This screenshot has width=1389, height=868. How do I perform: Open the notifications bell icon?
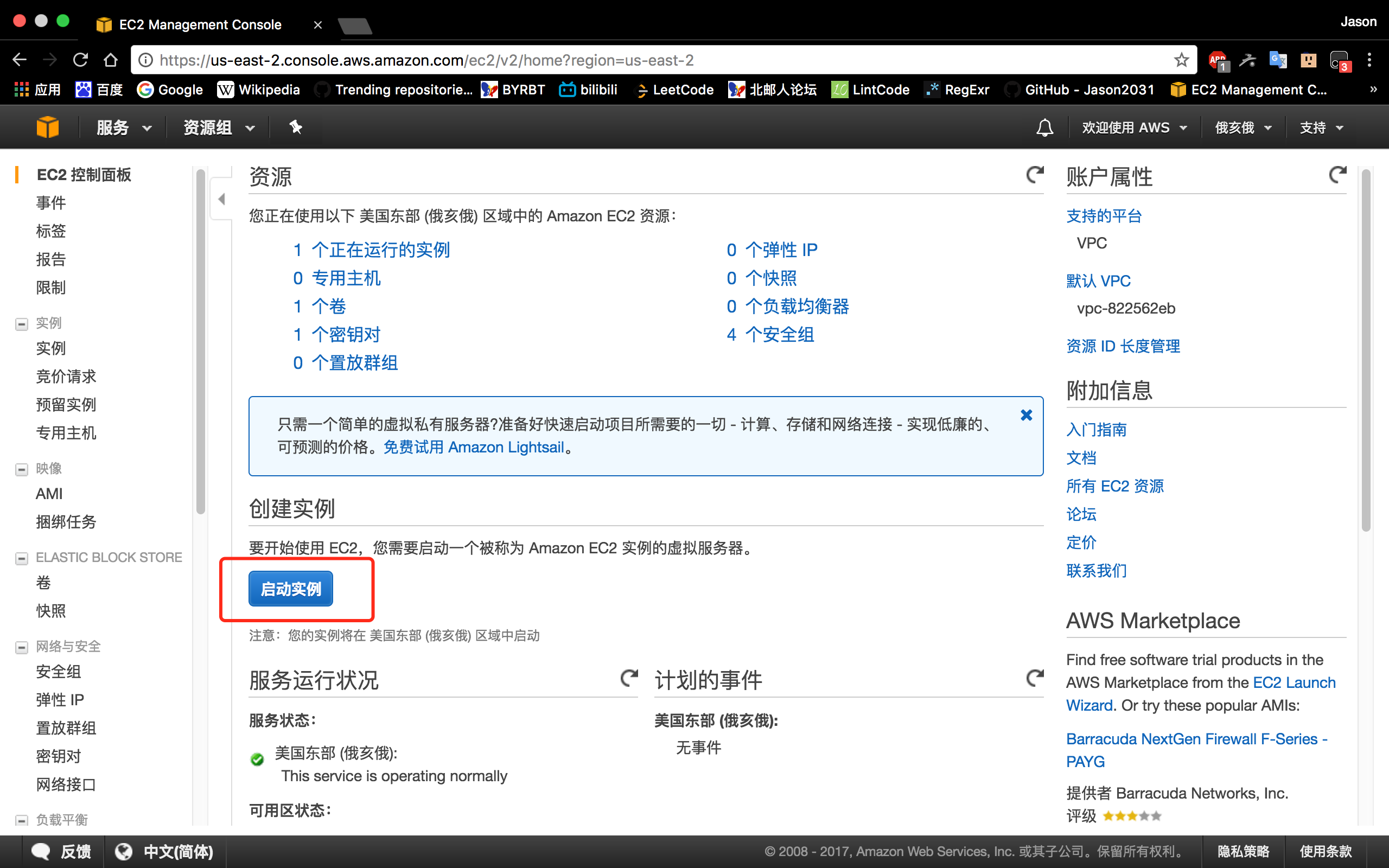click(x=1044, y=127)
